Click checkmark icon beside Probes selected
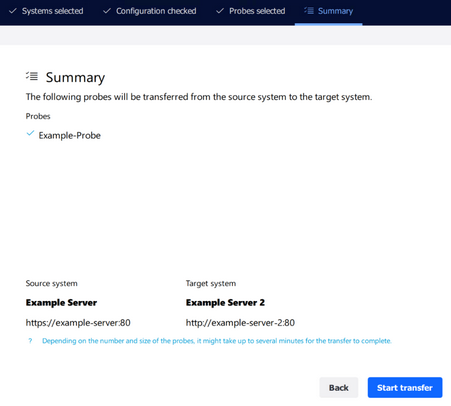The height and width of the screenshot is (406, 451). 220,11
